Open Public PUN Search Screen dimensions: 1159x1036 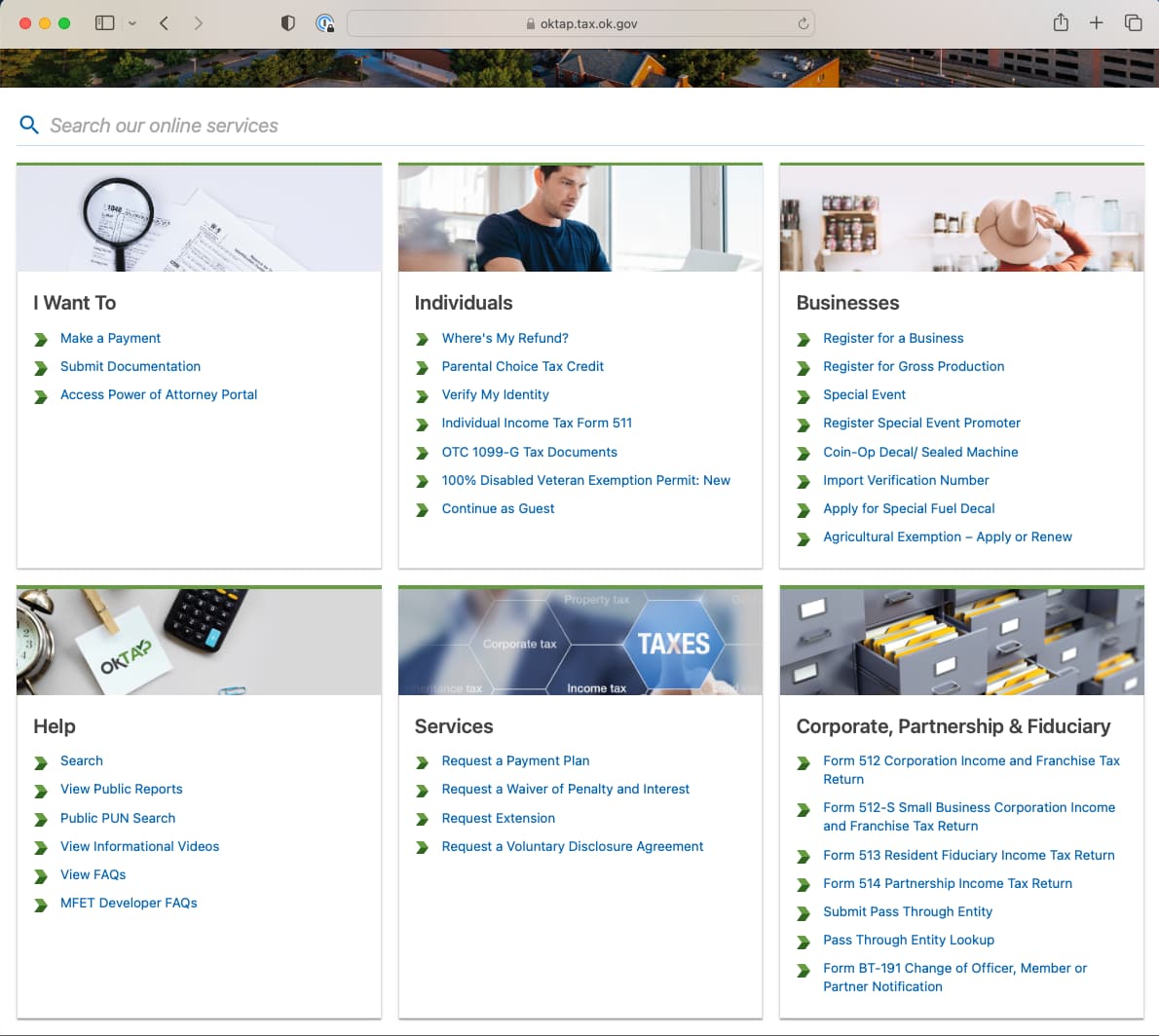(118, 818)
